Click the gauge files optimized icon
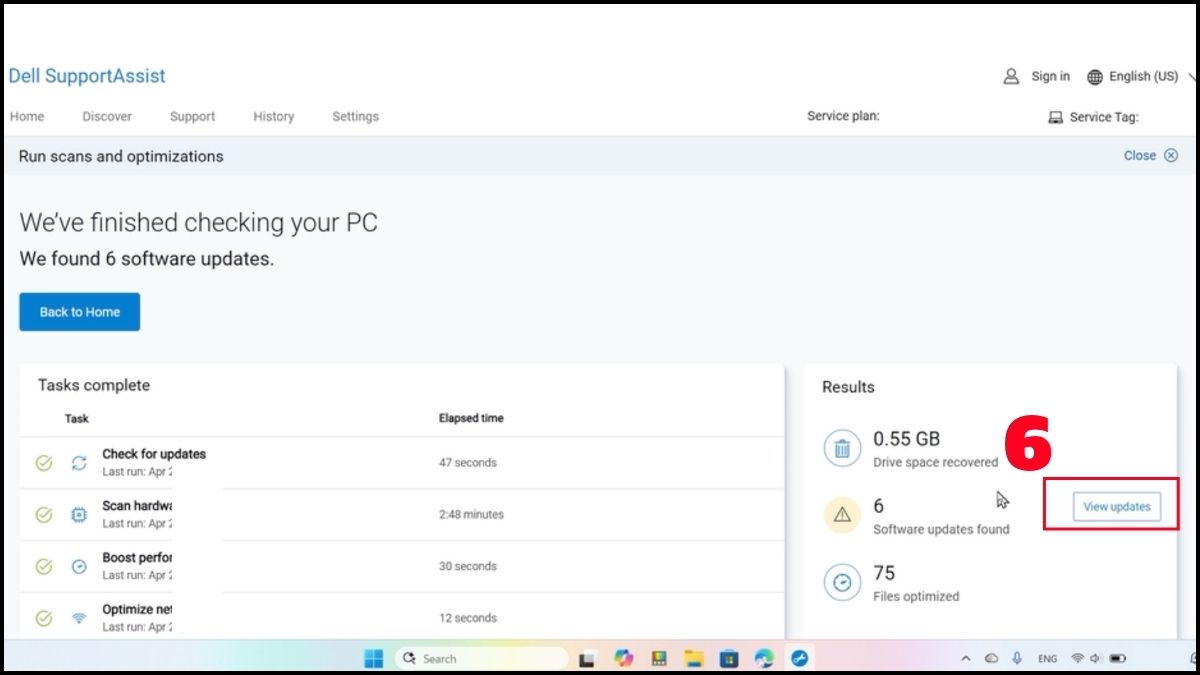Screen dimensions: 1200x675 tap(842, 581)
